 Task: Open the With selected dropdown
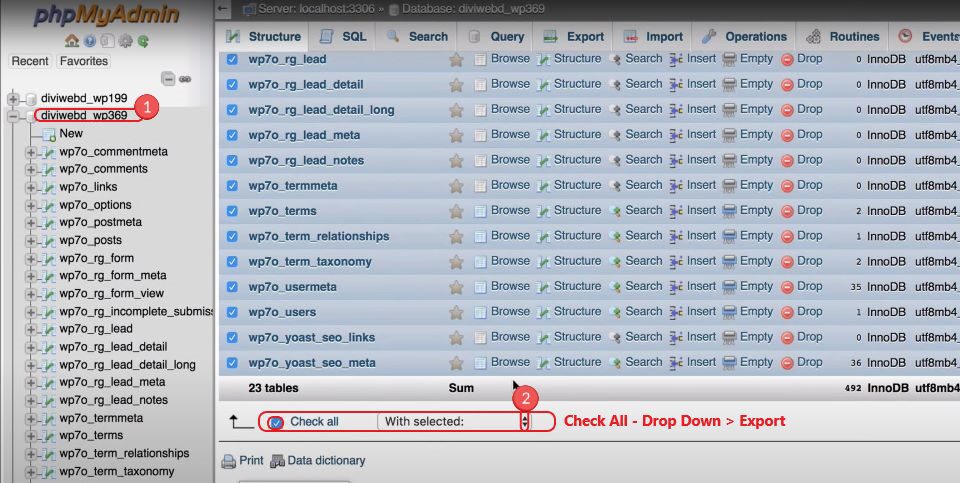(x=454, y=421)
